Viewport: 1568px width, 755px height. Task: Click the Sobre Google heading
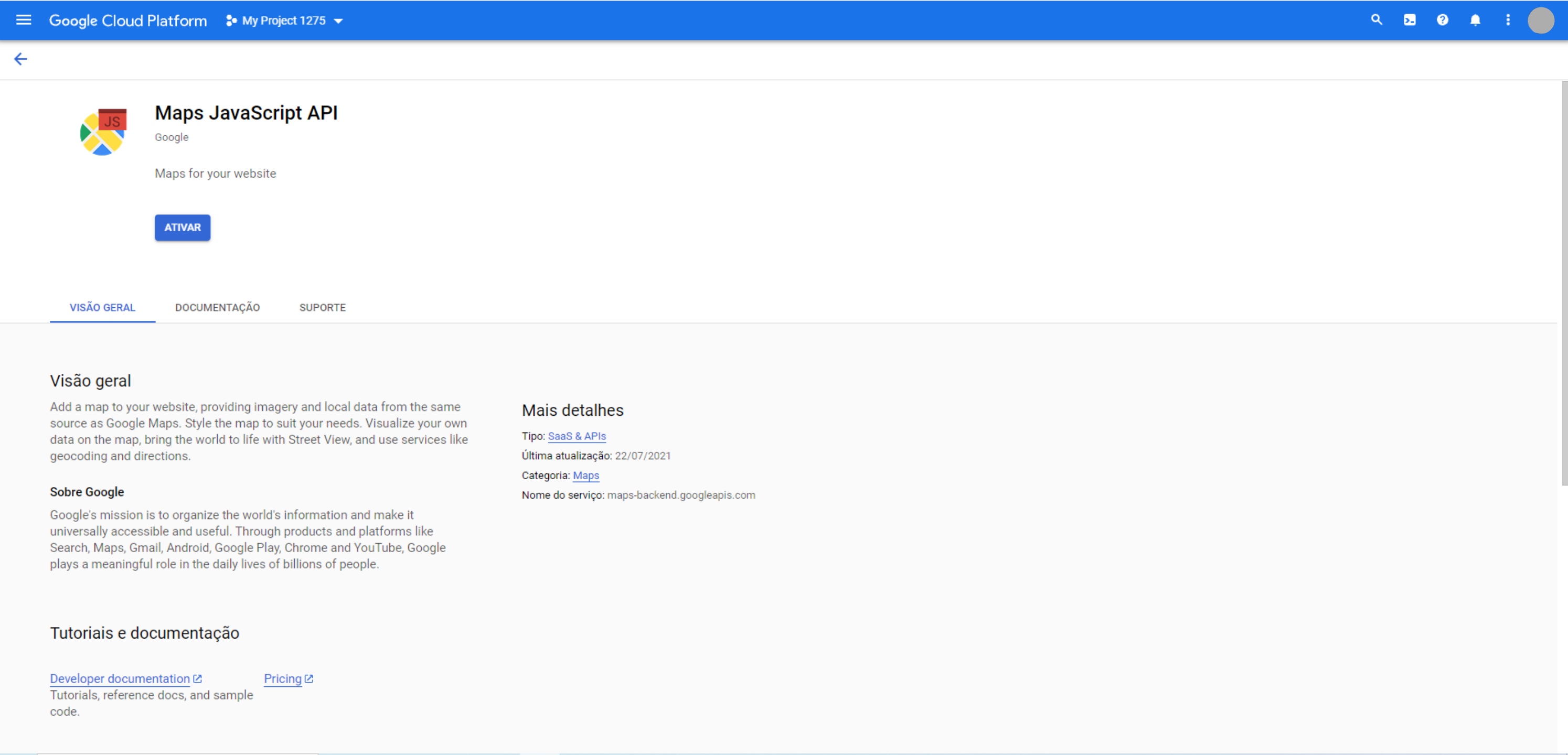click(x=87, y=492)
